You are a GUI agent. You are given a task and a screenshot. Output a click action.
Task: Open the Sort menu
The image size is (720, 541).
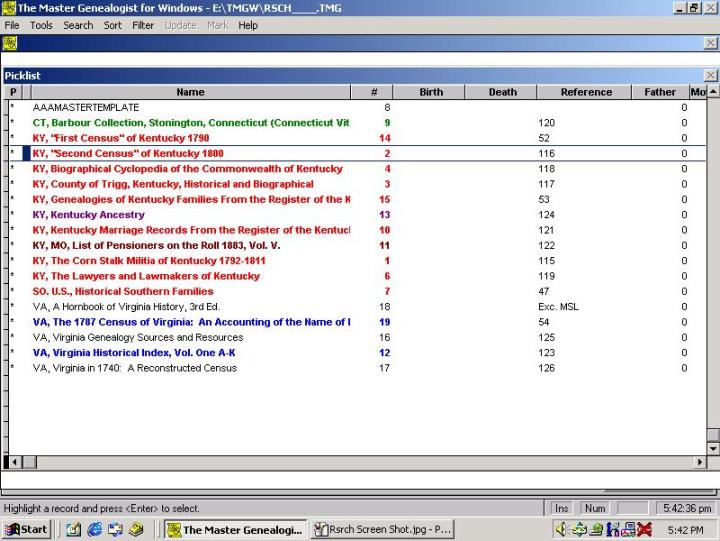pyautogui.click(x=112, y=25)
